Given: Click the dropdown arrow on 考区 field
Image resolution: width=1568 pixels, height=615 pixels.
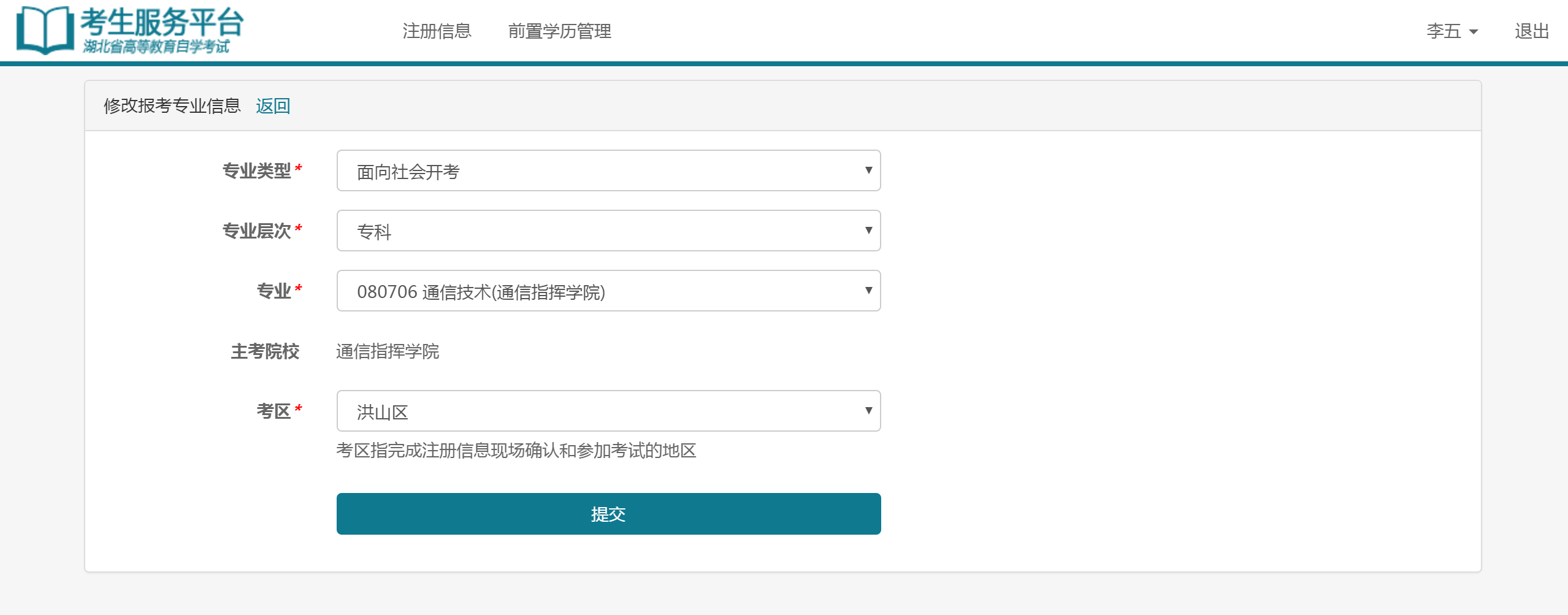Looking at the screenshot, I should 868,410.
